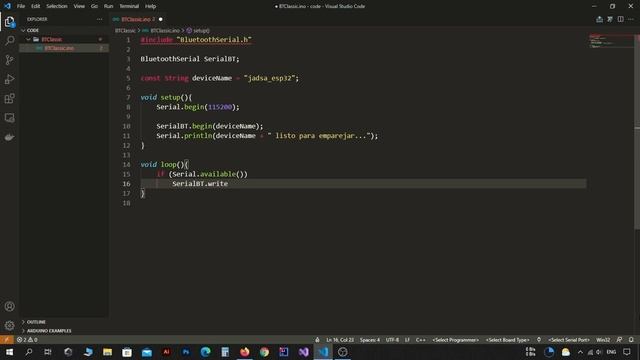Select Serial Port in status bar
This screenshot has height=360, width=640.
coord(569,340)
